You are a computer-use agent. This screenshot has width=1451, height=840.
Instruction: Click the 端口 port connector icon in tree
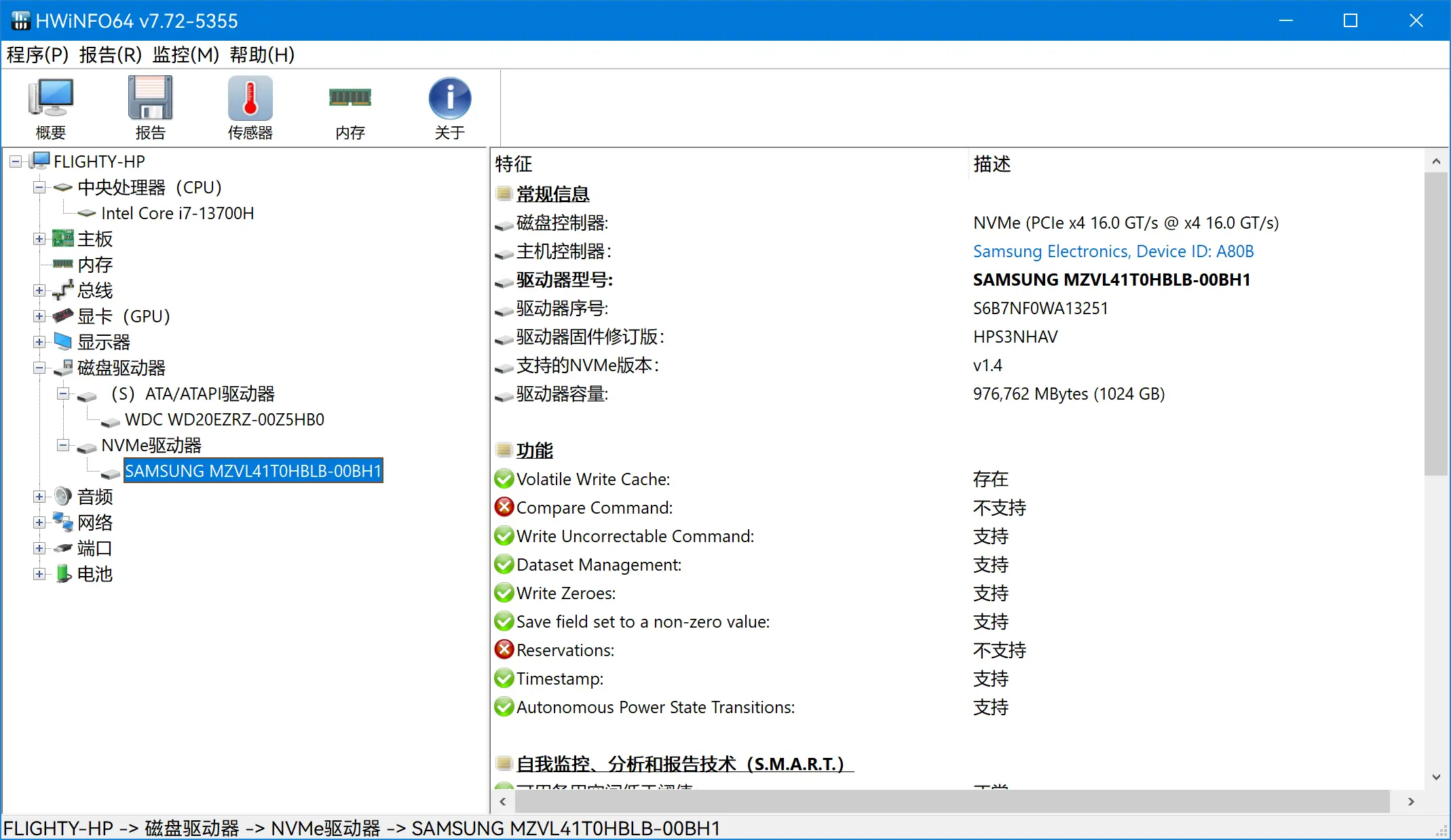63,548
